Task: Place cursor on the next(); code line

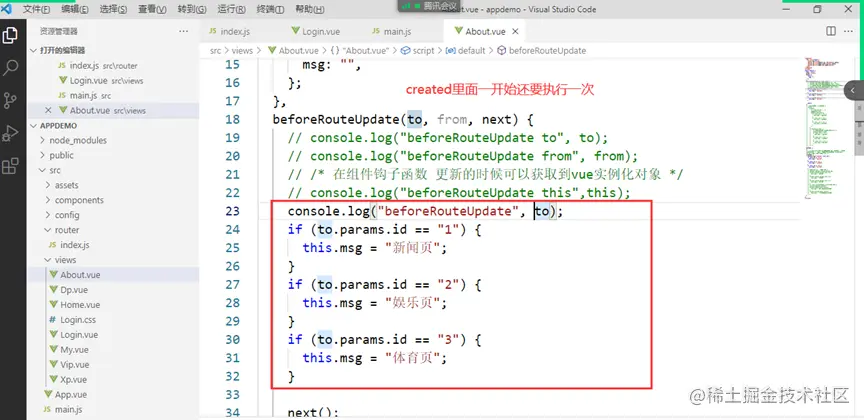Action: (x=313, y=413)
